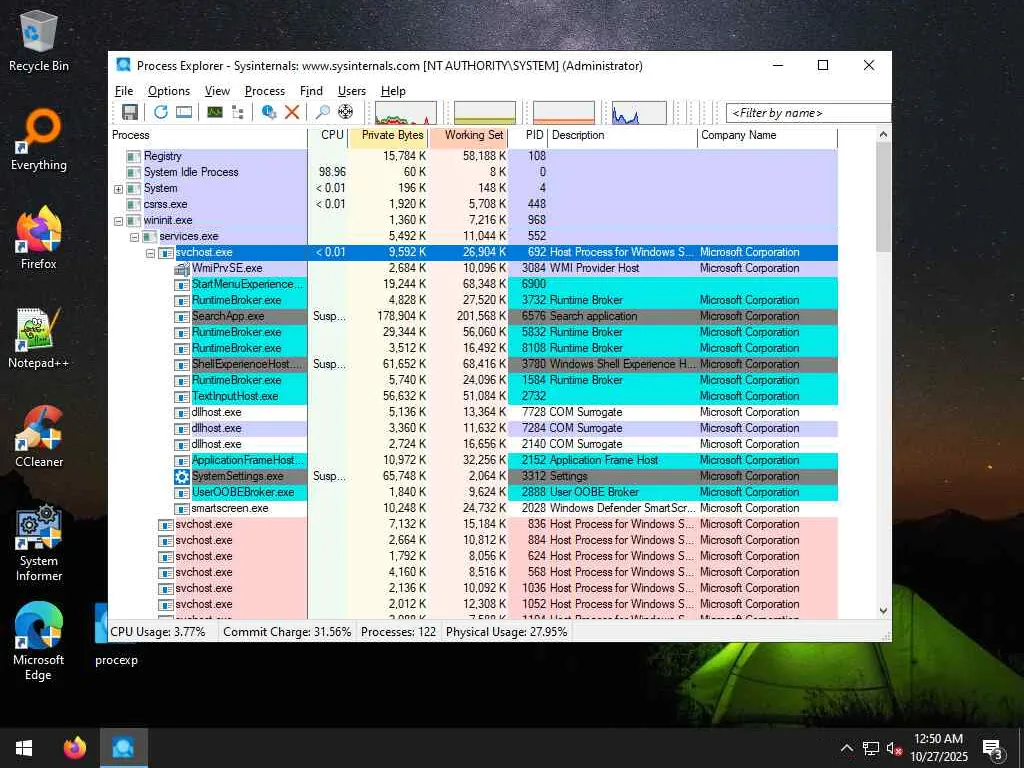Select dllhost.exe row with PID 7728
The image size is (1024, 768).
[473, 412]
